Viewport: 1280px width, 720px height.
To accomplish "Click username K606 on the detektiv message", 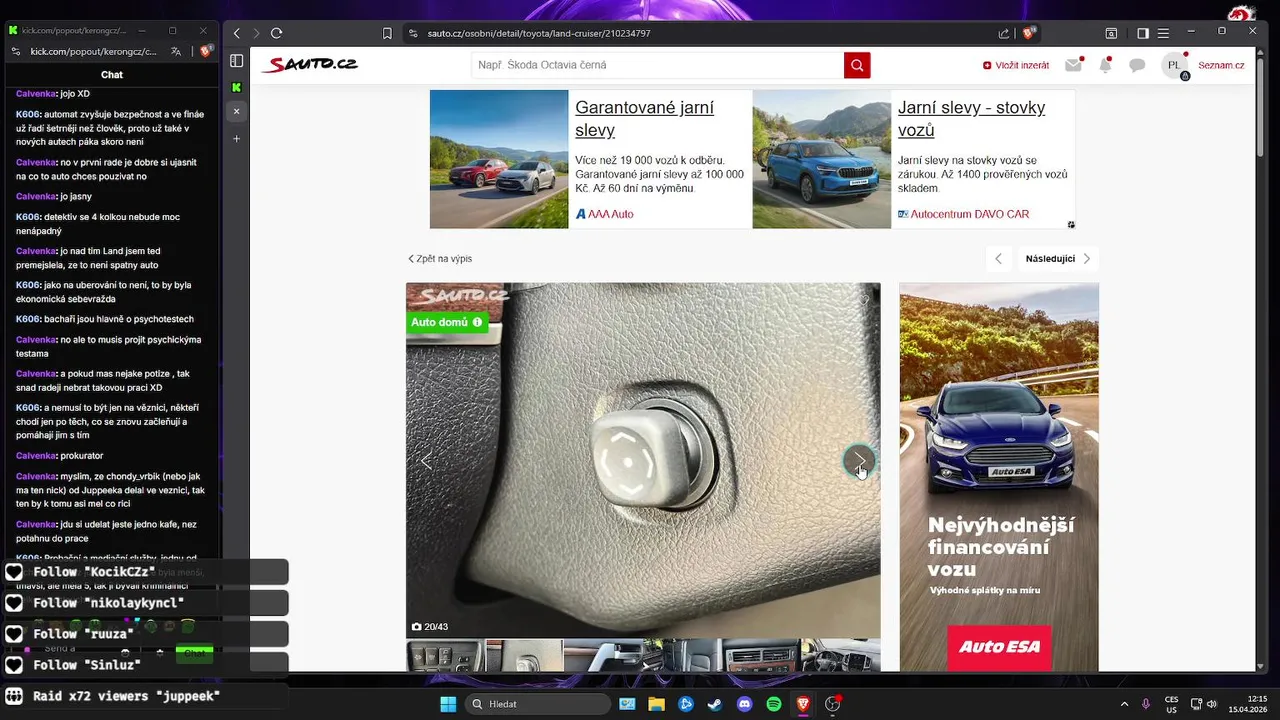I will [x=28, y=217].
